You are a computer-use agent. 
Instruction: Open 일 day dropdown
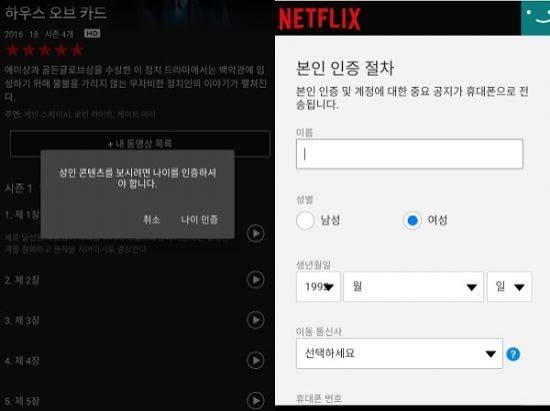point(509,287)
